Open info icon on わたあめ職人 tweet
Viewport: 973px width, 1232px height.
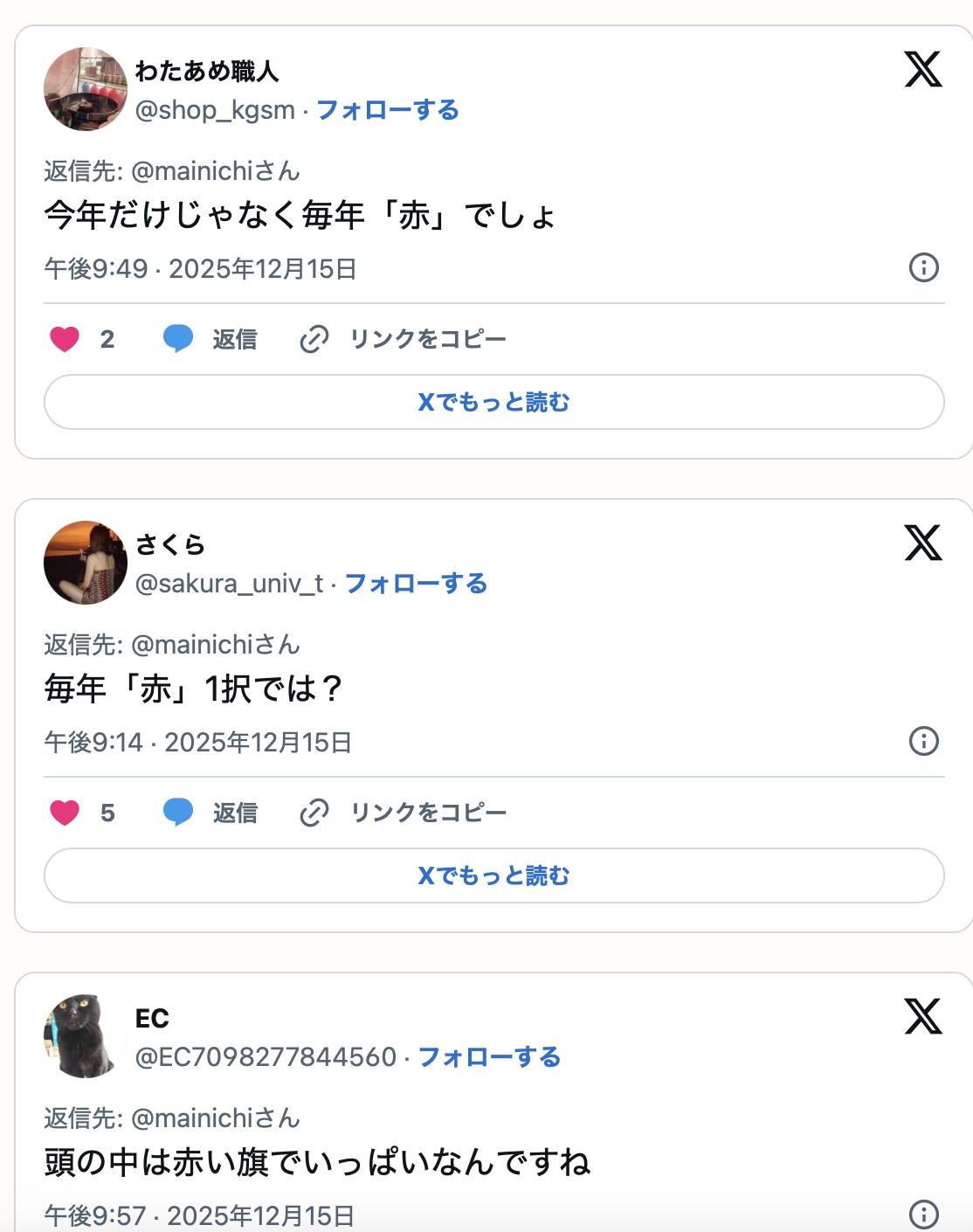(923, 267)
